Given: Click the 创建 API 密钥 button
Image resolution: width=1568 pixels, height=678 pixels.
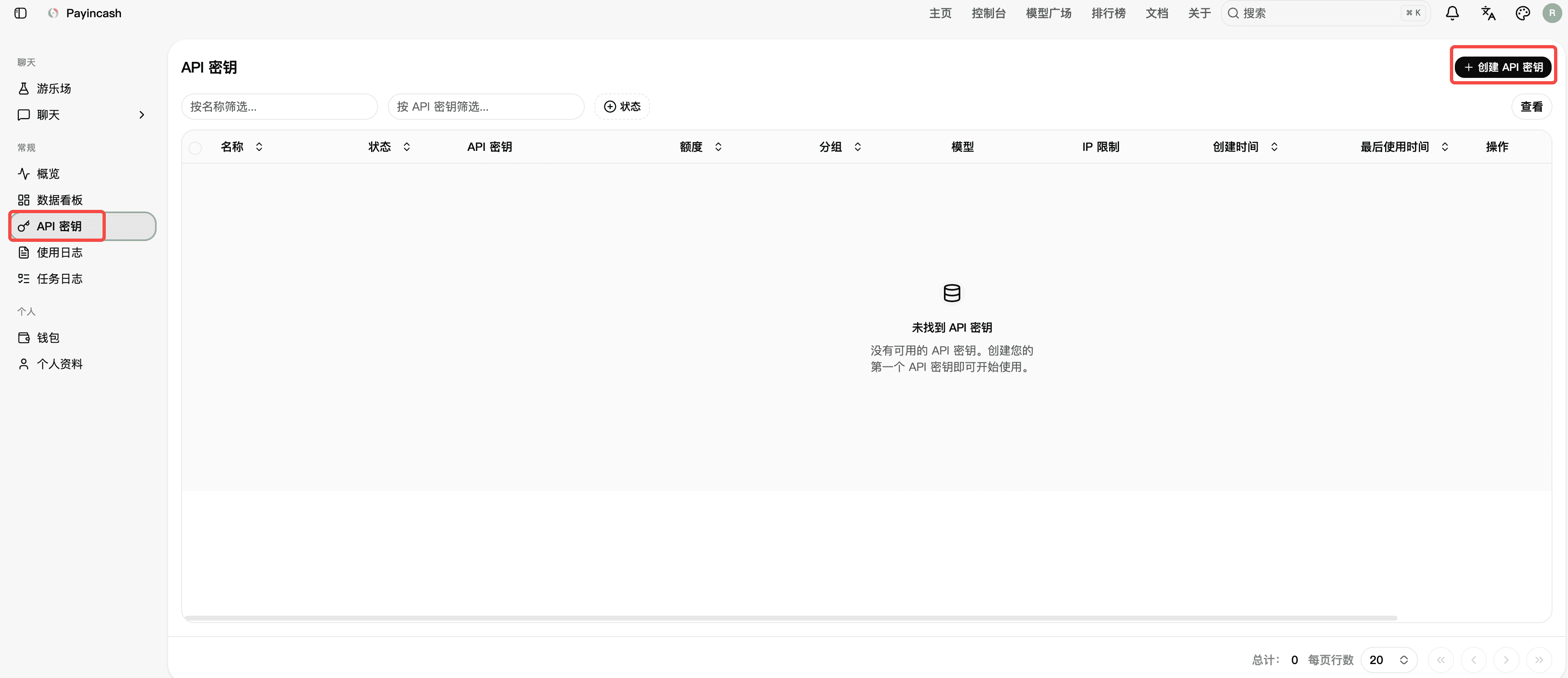Looking at the screenshot, I should (x=1503, y=67).
